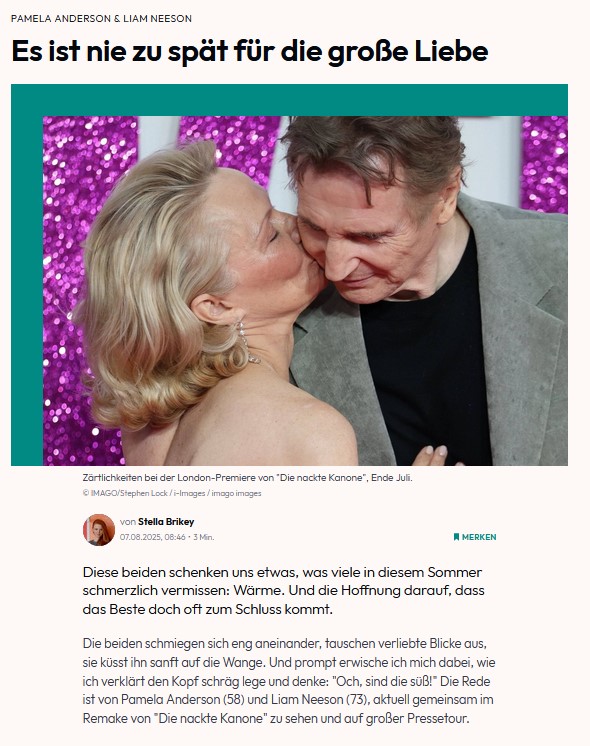590x746 pixels.
Task: Save the article with the MERKEN label
Action: pos(475,537)
